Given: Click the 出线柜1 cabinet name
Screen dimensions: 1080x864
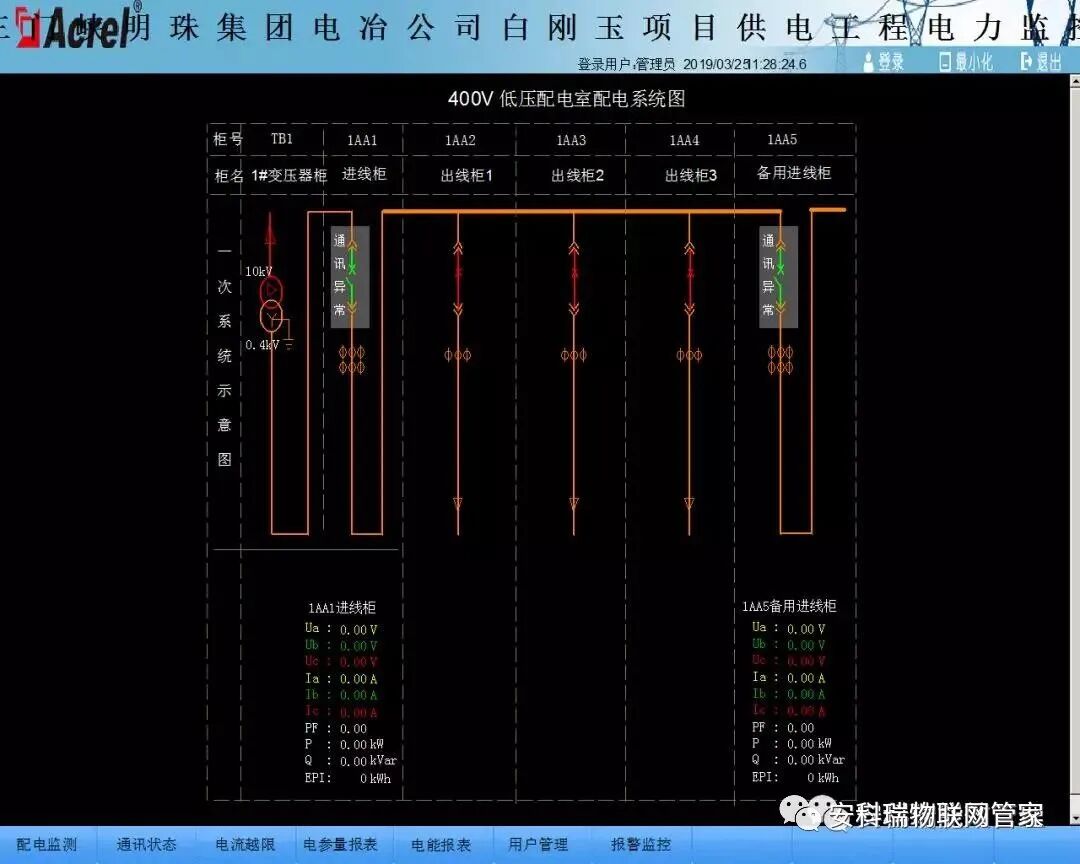Looking at the screenshot, I should 466,176.
